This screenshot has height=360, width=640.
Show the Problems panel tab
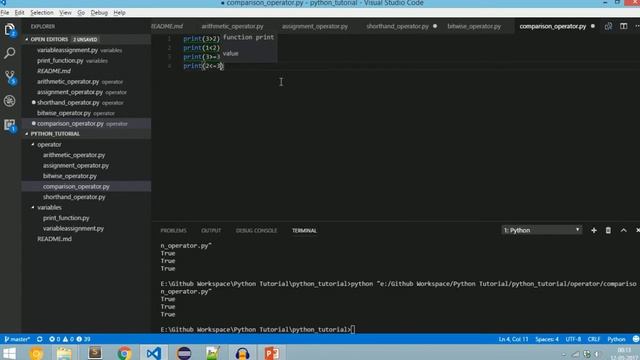[173, 231]
